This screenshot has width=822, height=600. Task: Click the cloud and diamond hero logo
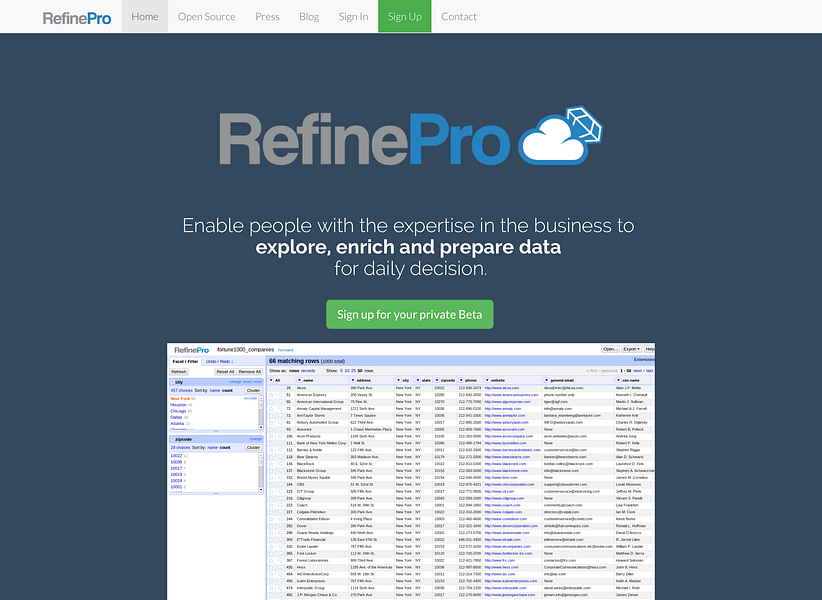click(560, 136)
